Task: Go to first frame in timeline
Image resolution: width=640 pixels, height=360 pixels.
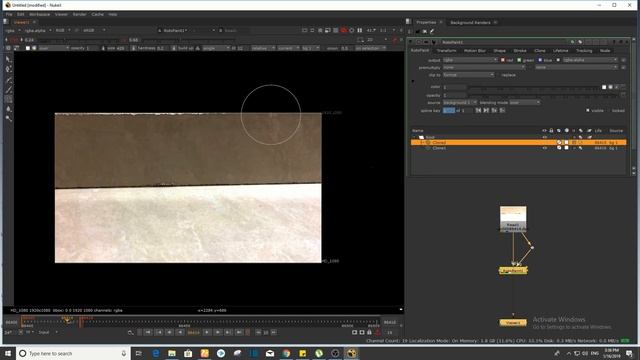Action: [148, 333]
